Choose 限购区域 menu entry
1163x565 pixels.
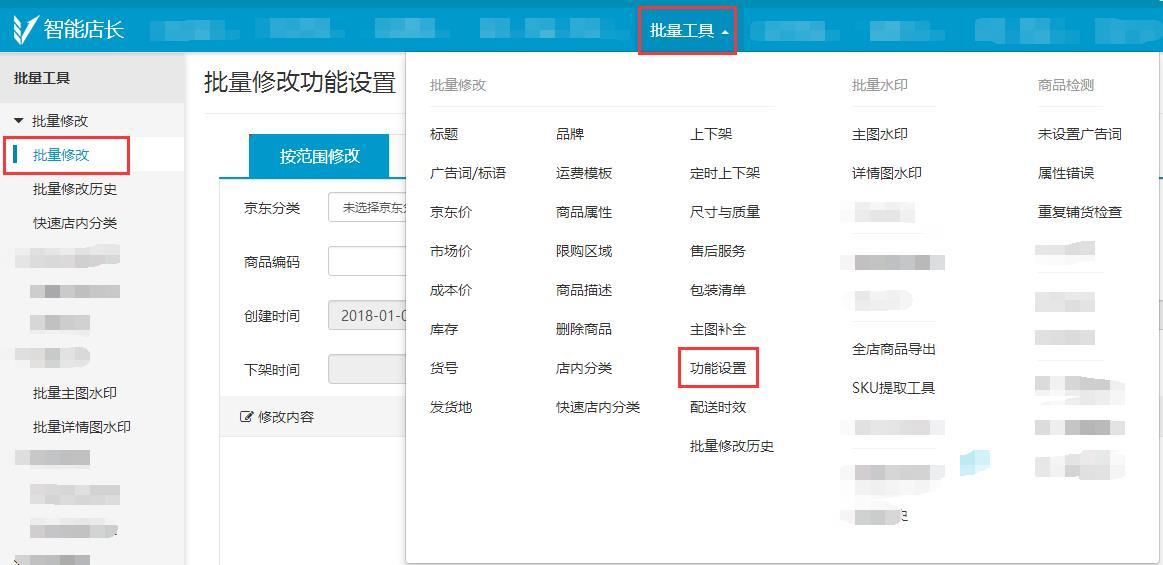pyautogui.click(x=584, y=251)
